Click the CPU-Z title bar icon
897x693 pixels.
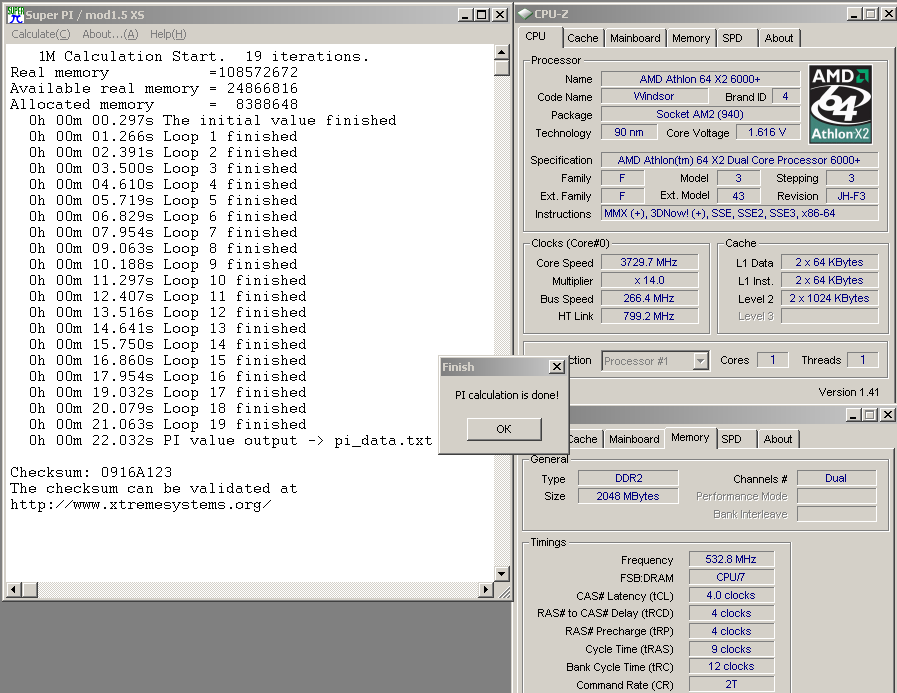[x=525, y=14]
